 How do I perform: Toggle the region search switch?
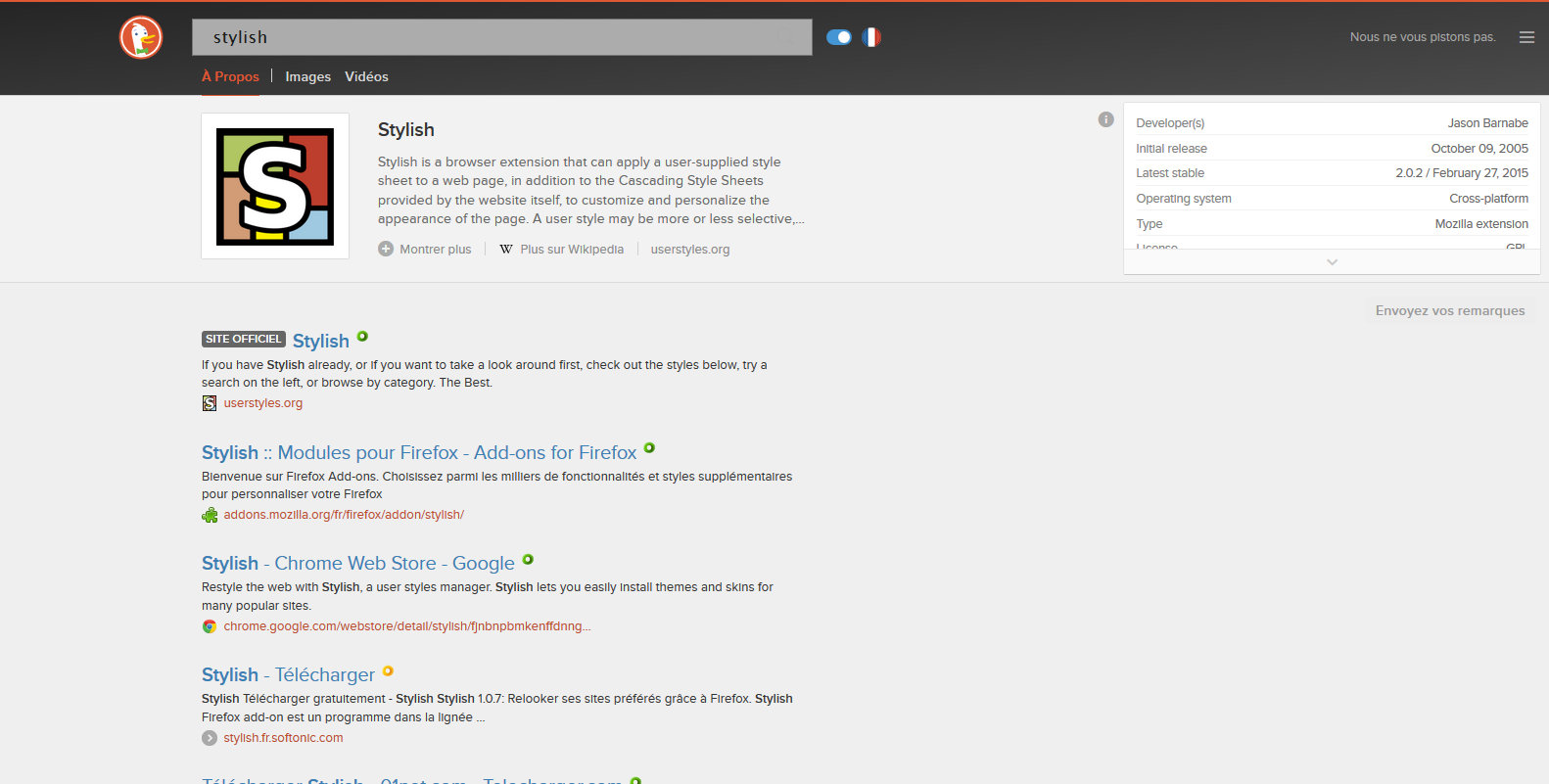[x=839, y=37]
